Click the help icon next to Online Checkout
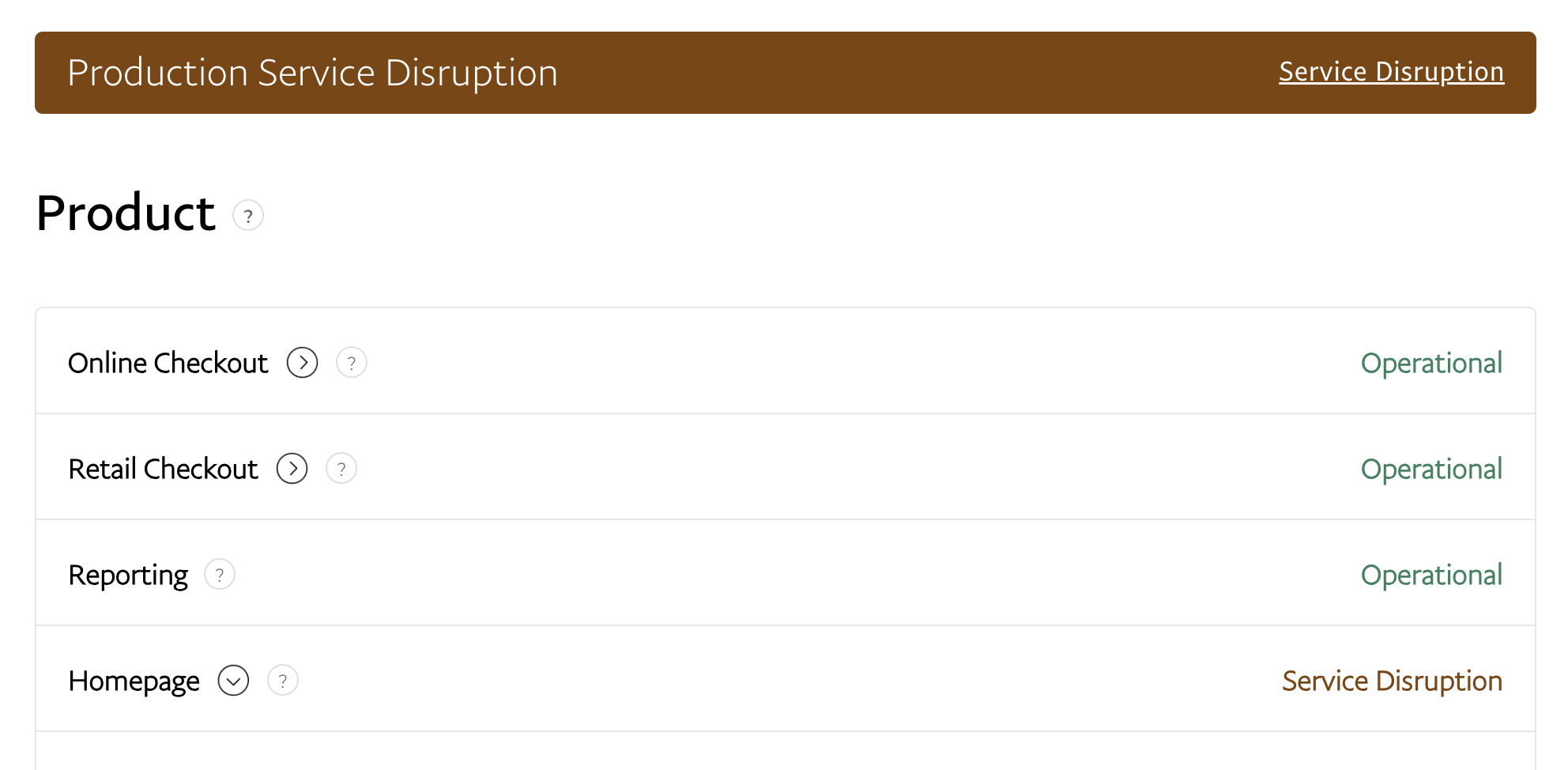This screenshot has height=770, width=1568. coord(352,363)
